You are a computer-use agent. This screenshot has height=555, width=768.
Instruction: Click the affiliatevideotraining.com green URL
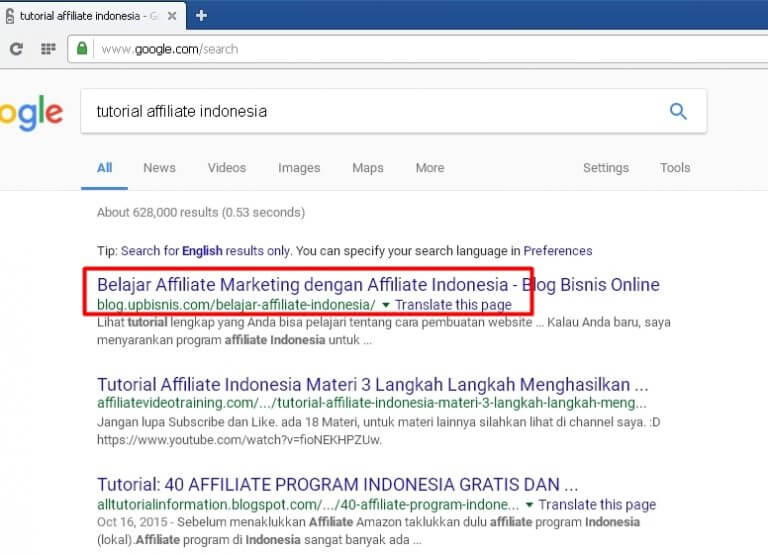[x=372, y=403]
